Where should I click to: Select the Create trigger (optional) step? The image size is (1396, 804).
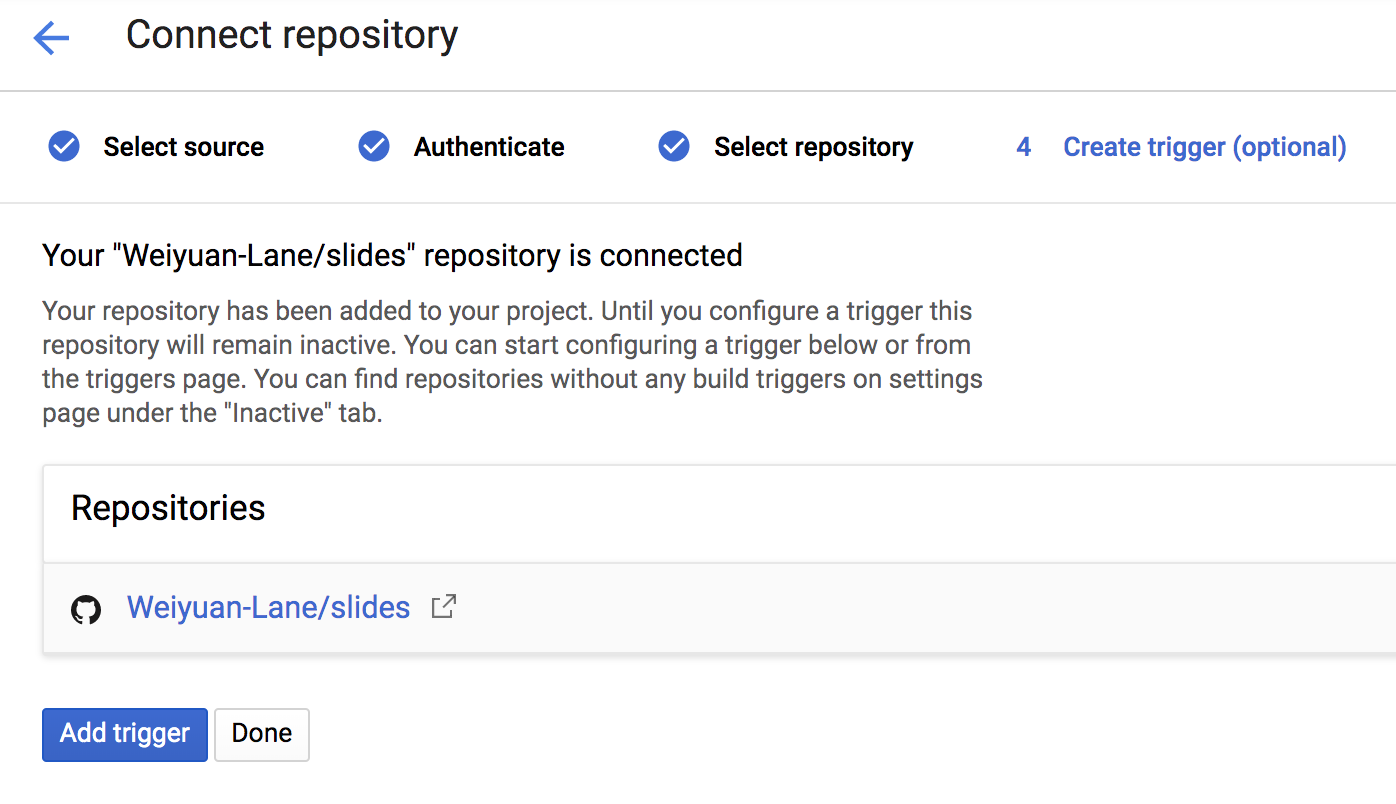click(1204, 147)
